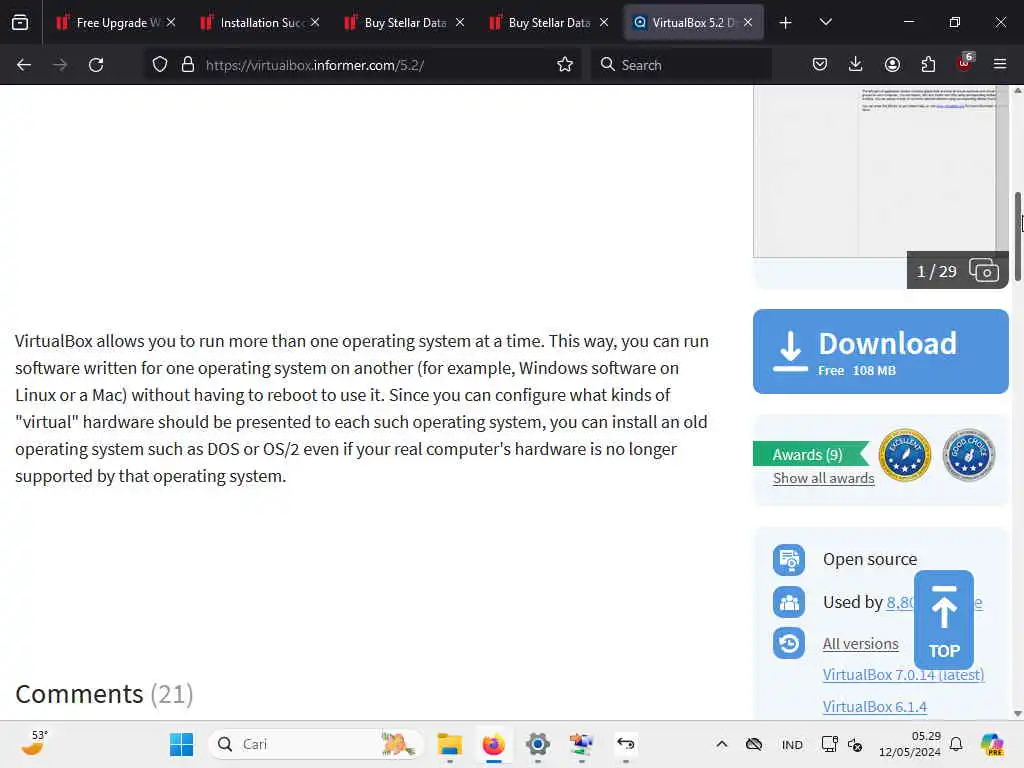Screen dimensions: 1024x768
Task: Close the Installation Succ tab
Action: (x=315, y=22)
